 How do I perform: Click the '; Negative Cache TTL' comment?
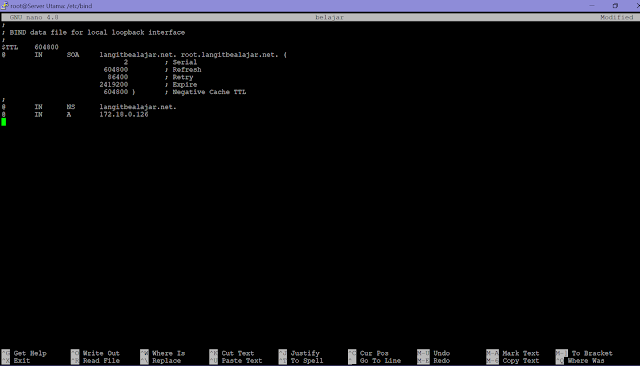[x=205, y=92]
